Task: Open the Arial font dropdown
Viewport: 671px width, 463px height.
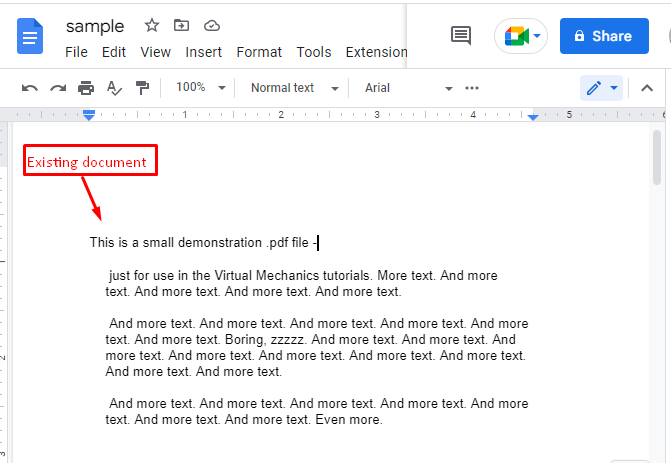Action: [x=408, y=88]
